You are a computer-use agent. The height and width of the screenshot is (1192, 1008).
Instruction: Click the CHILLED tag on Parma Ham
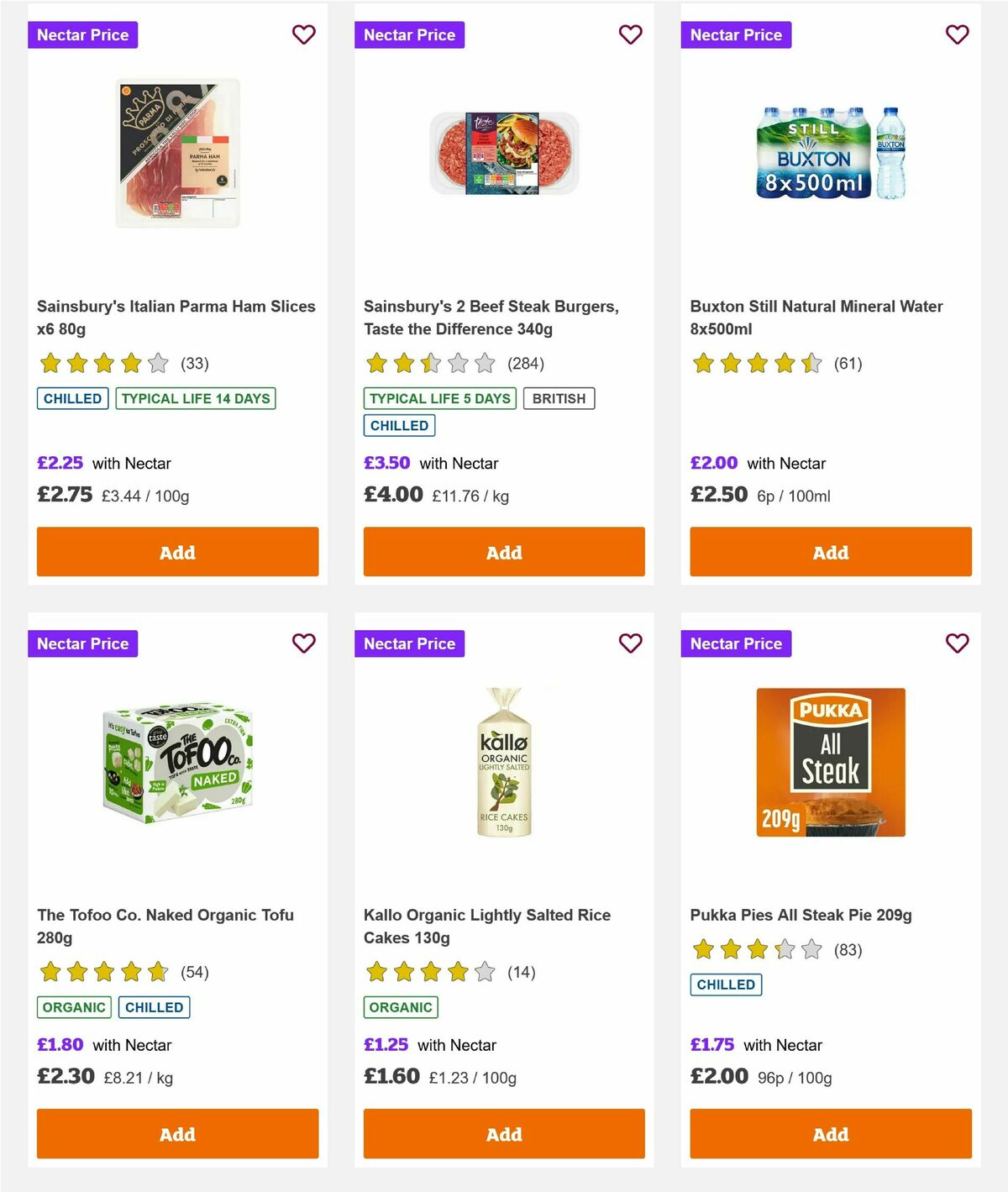(x=72, y=398)
